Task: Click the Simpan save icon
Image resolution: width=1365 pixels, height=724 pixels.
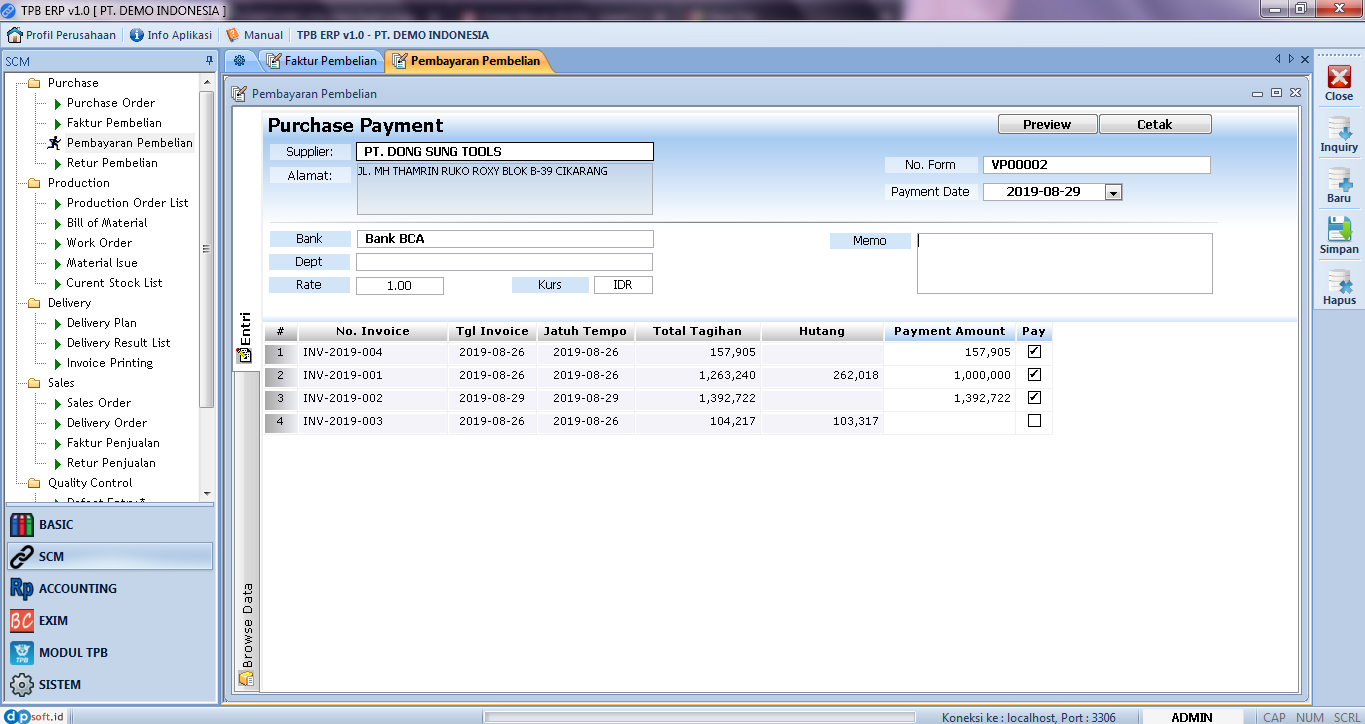Action: pos(1339,236)
